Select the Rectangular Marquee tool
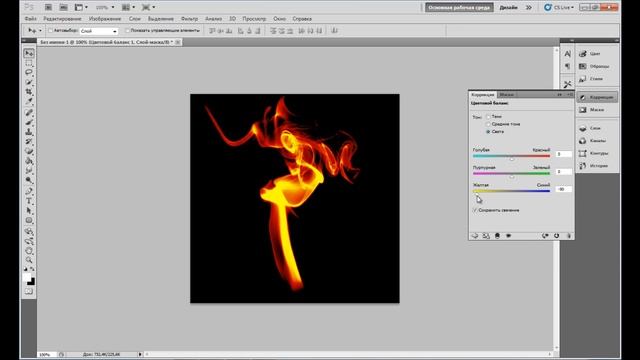The height and width of the screenshot is (360, 640). [29, 63]
